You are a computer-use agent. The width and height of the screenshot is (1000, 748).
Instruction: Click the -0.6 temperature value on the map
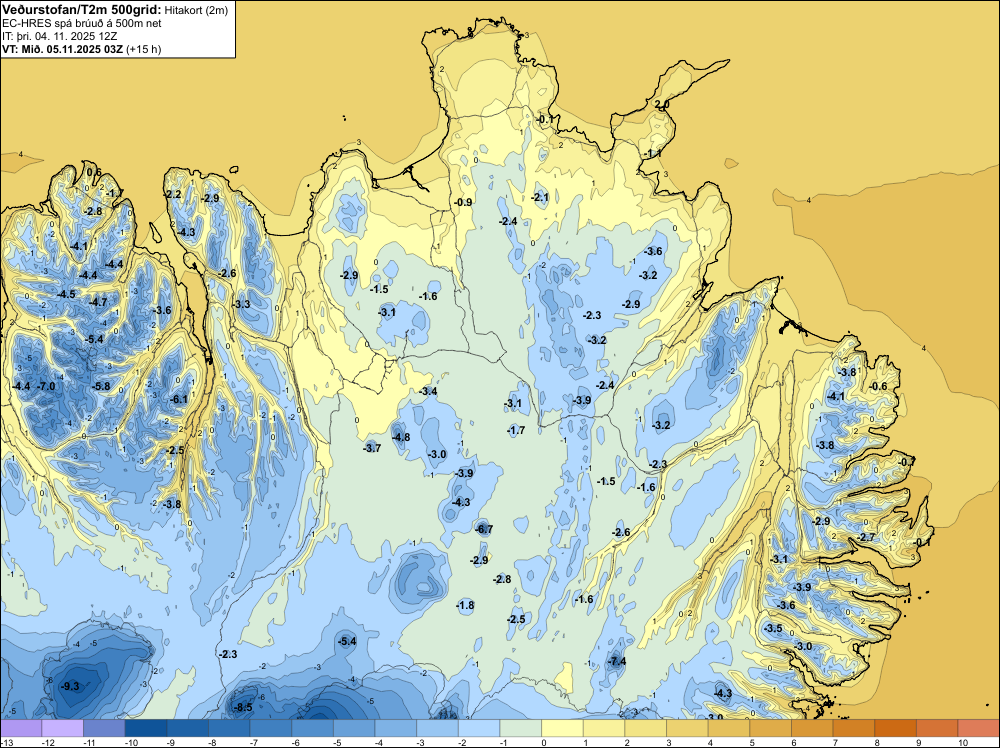pos(878,386)
